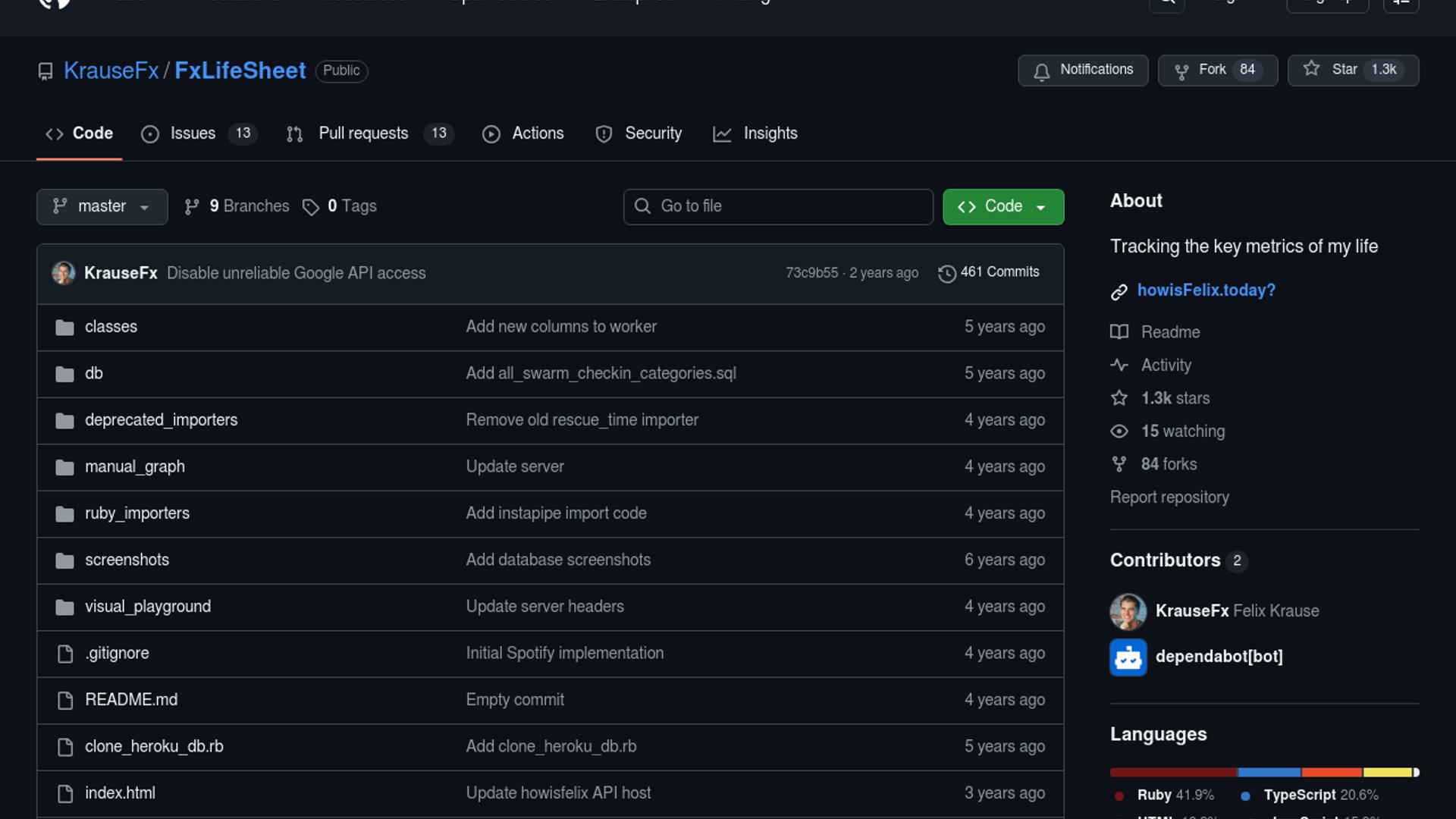
Task: Open the 461 Commits history icon
Action: point(946,273)
